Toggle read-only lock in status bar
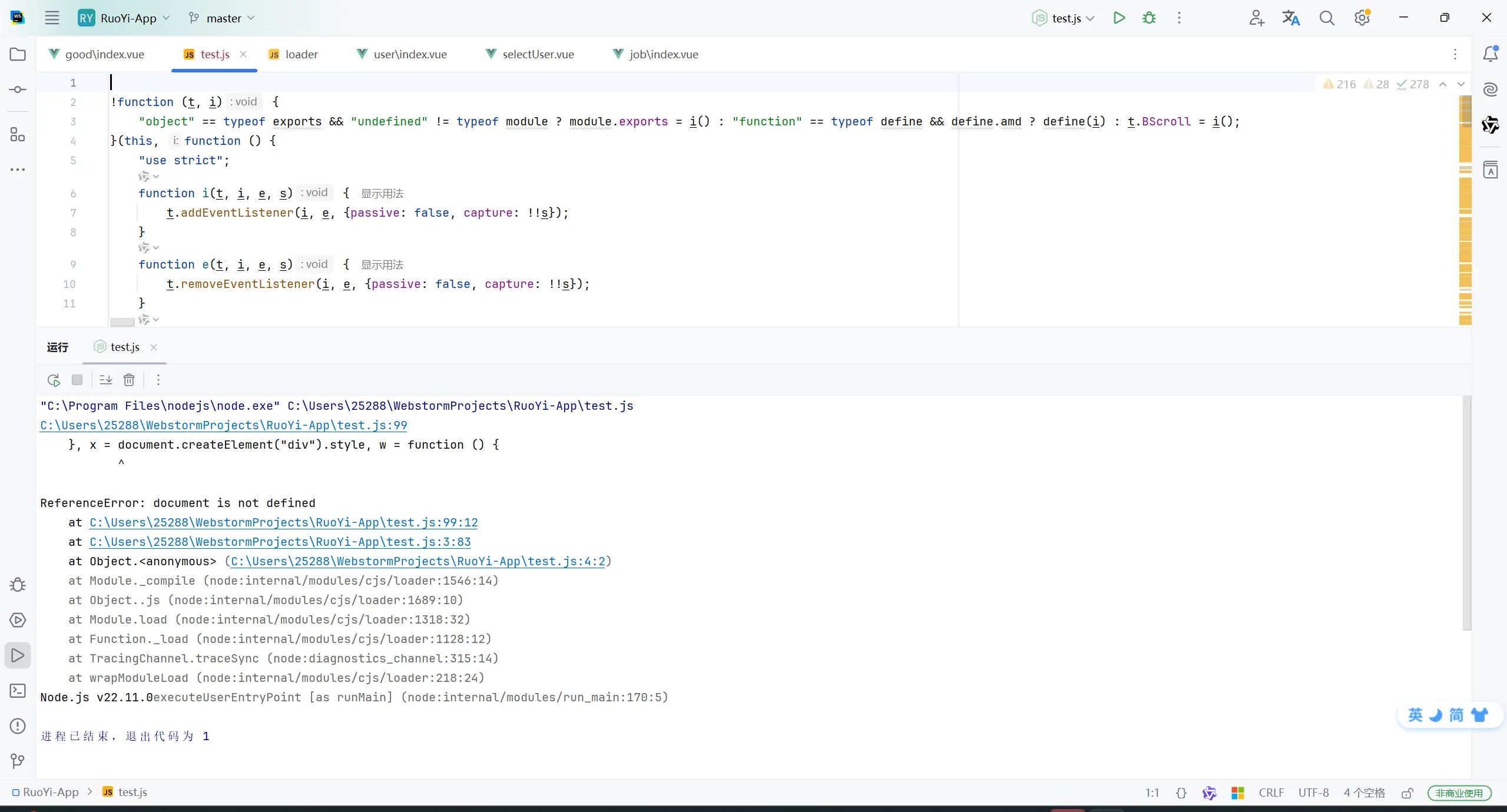Image resolution: width=1507 pixels, height=812 pixels. (1407, 793)
